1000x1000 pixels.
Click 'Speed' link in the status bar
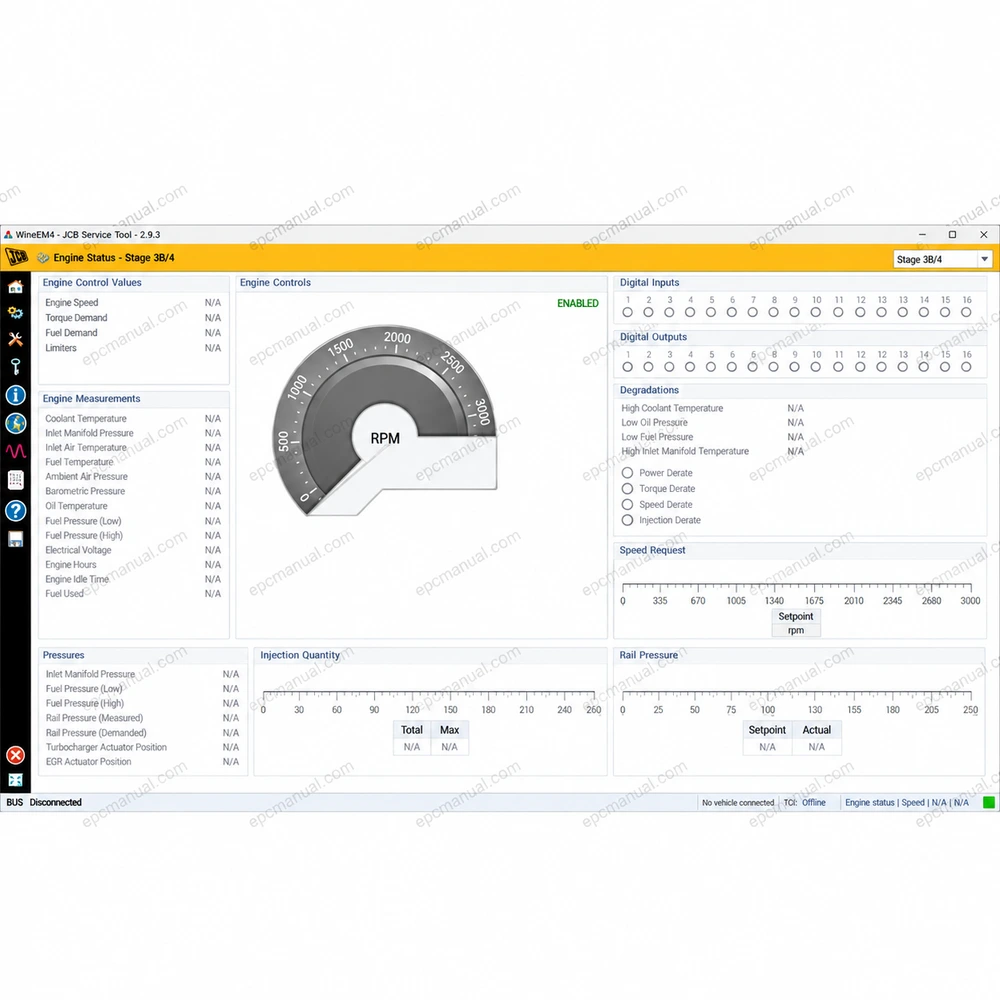913,802
